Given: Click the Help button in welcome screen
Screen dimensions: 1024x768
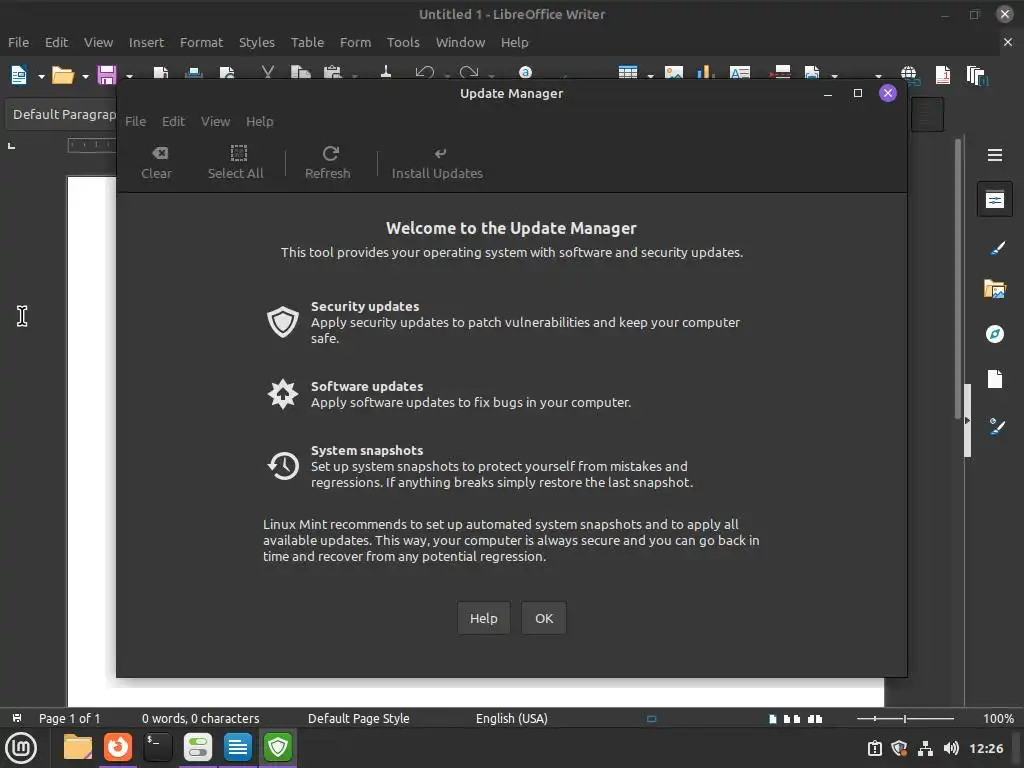Looking at the screenshot, I should (483, 618).
